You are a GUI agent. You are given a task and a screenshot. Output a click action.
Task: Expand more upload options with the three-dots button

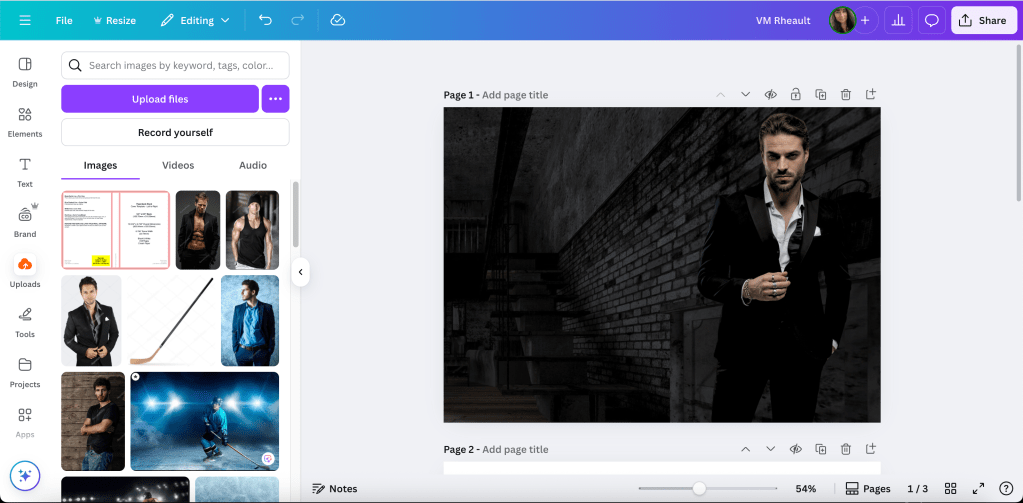pos(275,99)
